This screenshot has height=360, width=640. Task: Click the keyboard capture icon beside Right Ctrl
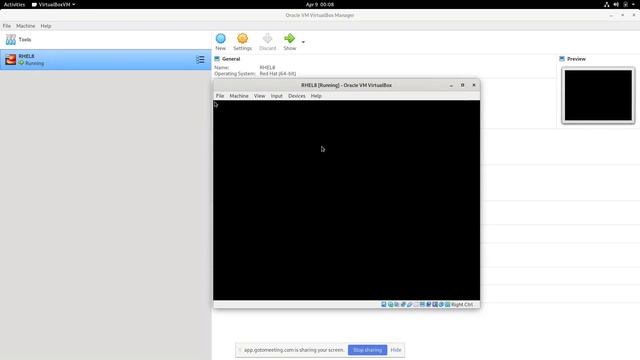447,304
